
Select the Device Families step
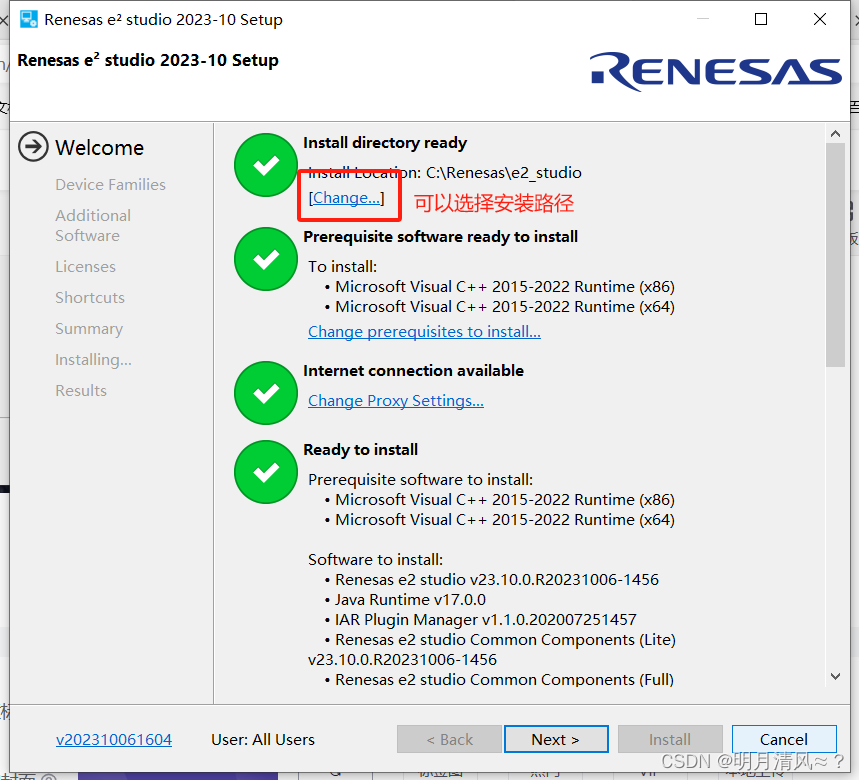(x=110, y=185)
